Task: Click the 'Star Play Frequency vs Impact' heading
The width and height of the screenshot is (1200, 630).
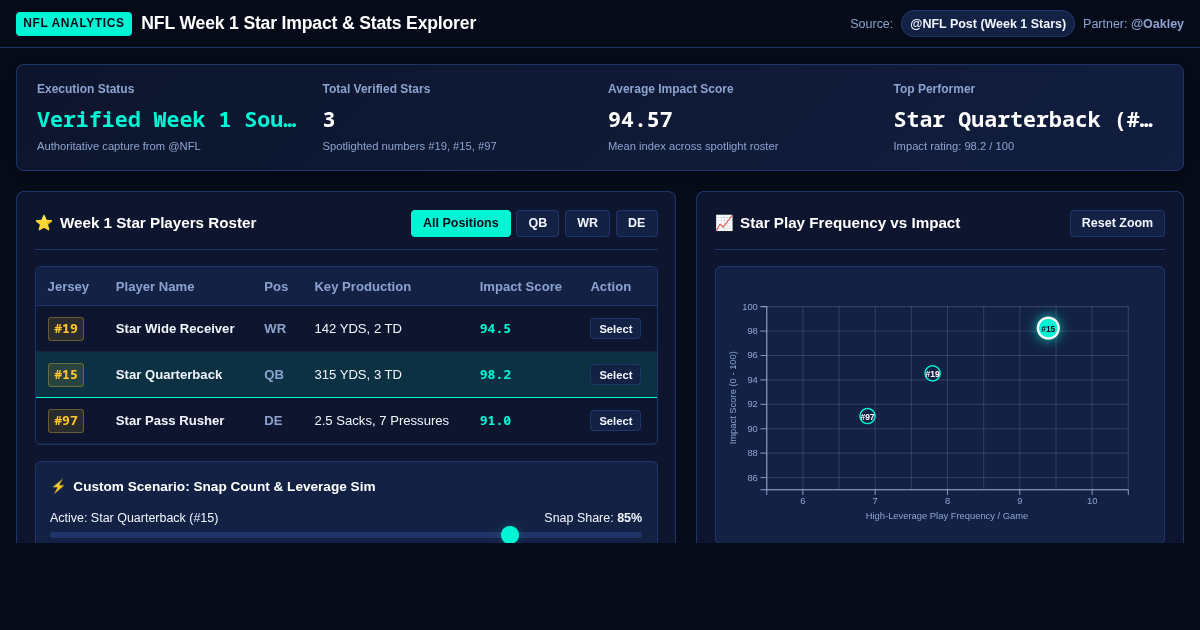Action: [x=850, y=223]
